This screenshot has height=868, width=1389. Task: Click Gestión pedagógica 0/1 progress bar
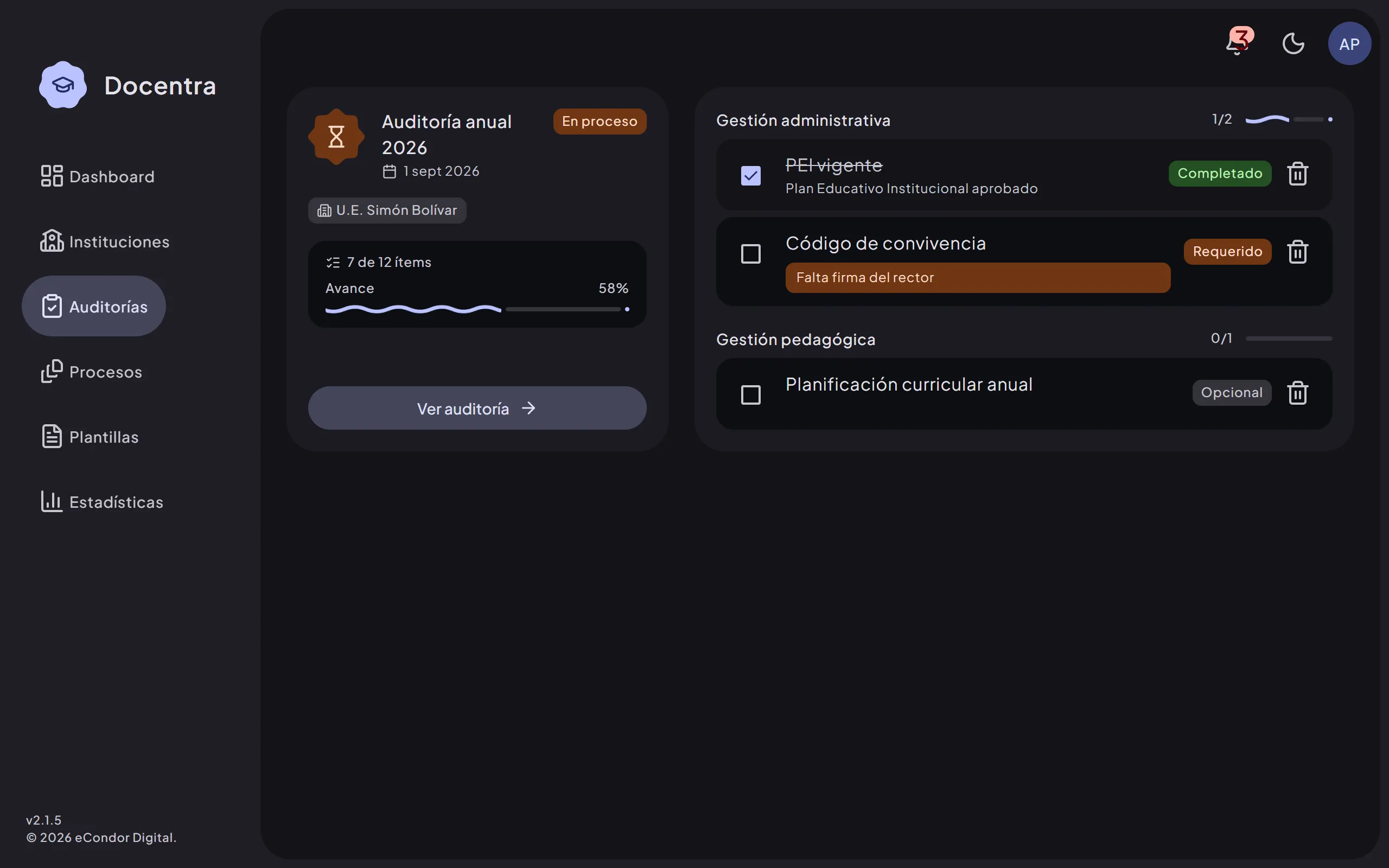point(1289,339)
